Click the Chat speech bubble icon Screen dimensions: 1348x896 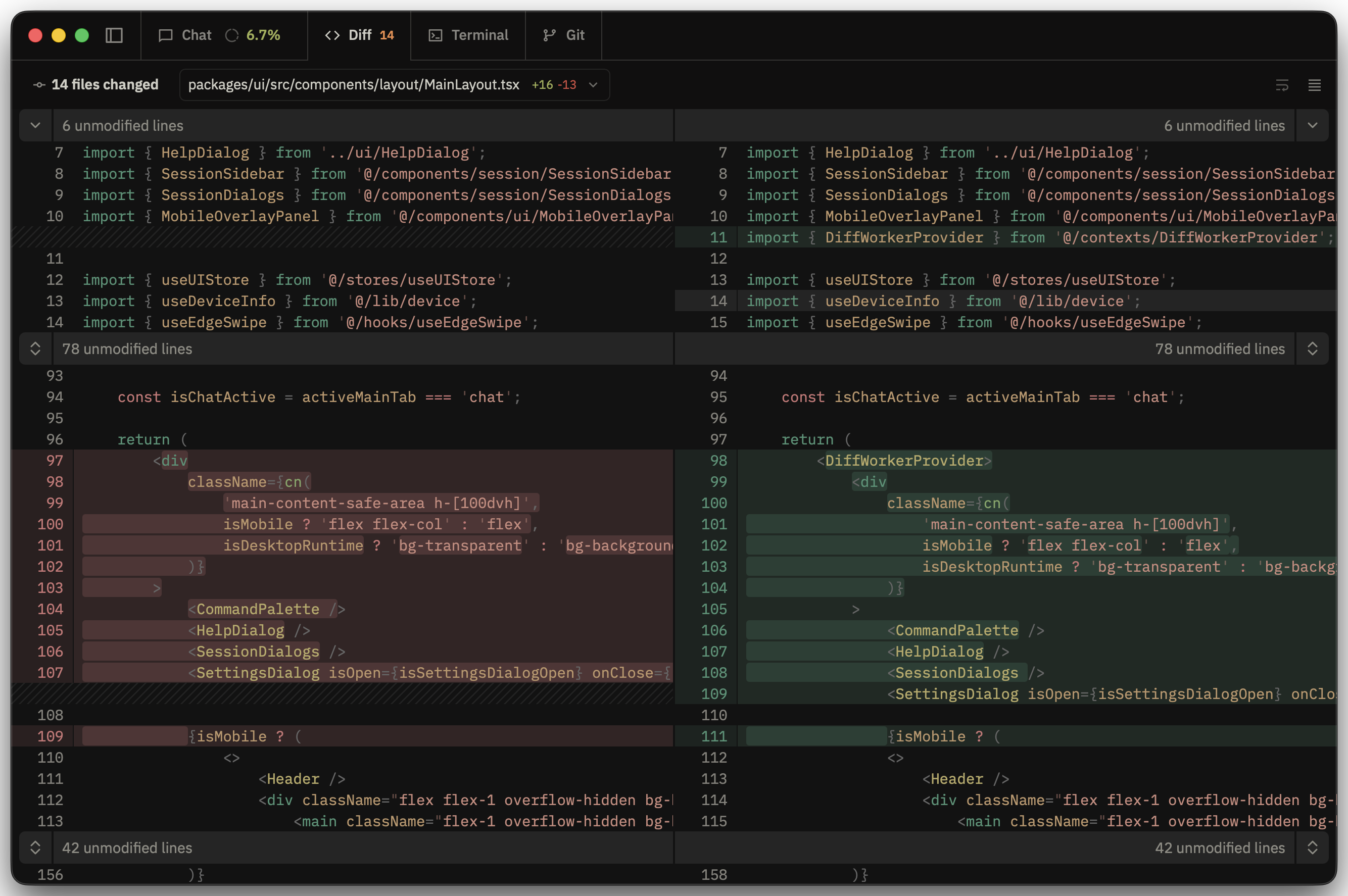(x=166, y=35)
